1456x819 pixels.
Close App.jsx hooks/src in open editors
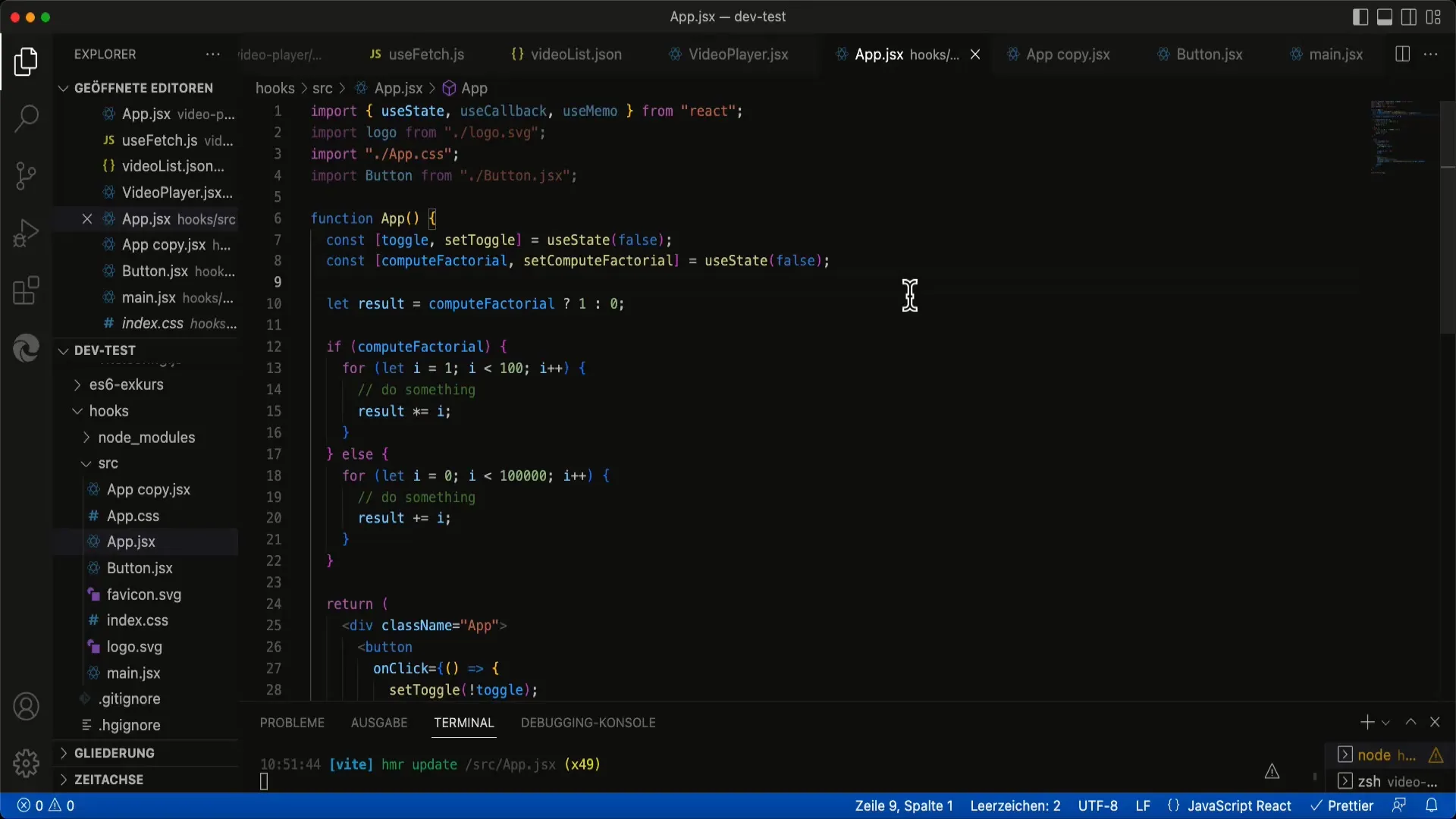[87, 219]
